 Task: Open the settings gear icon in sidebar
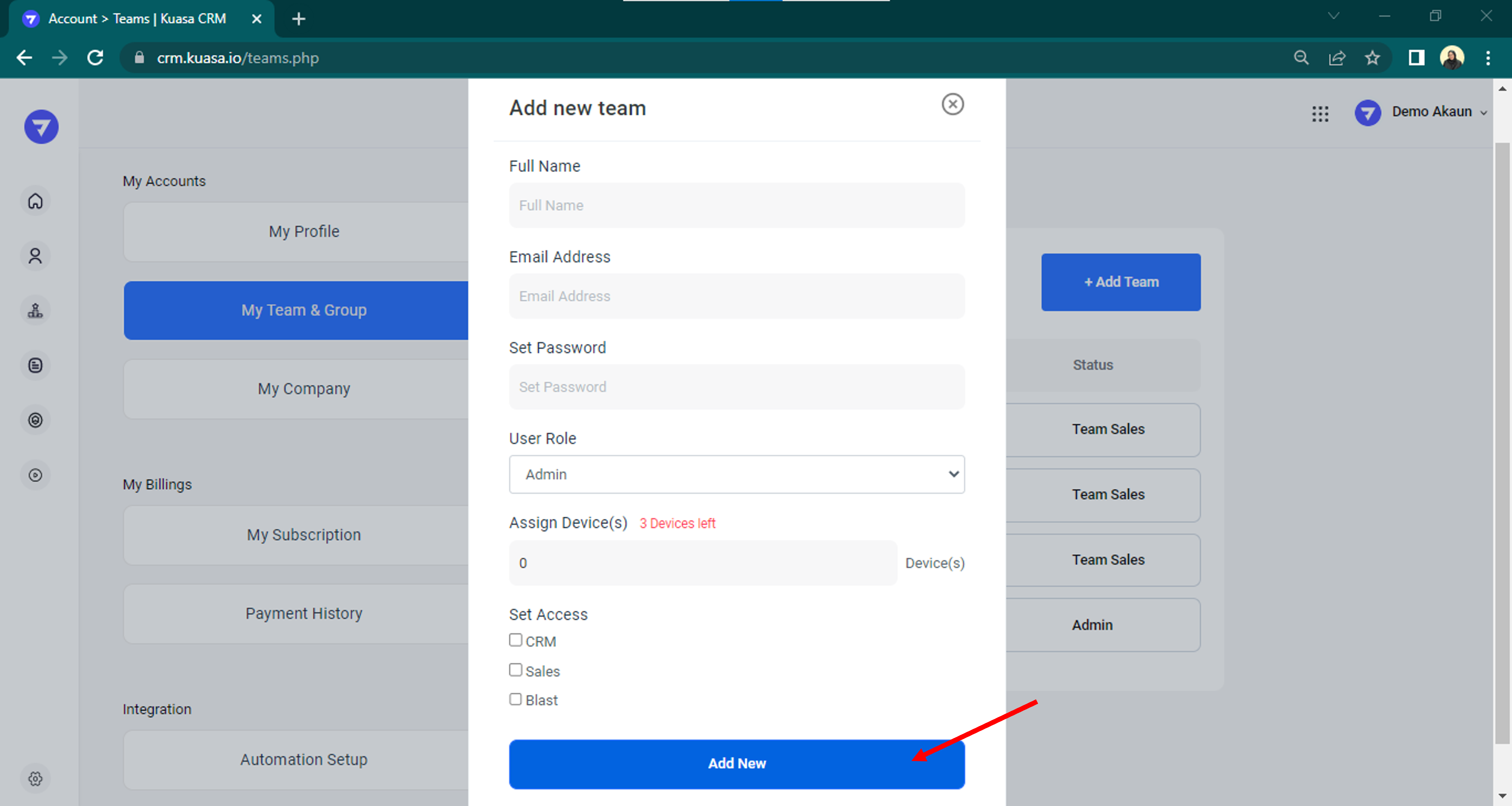35,779
